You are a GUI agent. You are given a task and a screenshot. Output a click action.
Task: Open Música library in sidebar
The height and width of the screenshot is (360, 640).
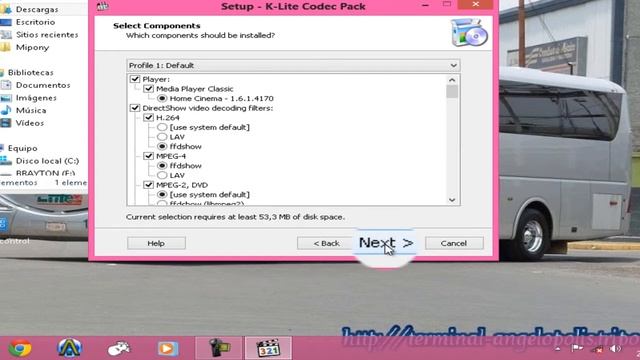pos(31,110)
